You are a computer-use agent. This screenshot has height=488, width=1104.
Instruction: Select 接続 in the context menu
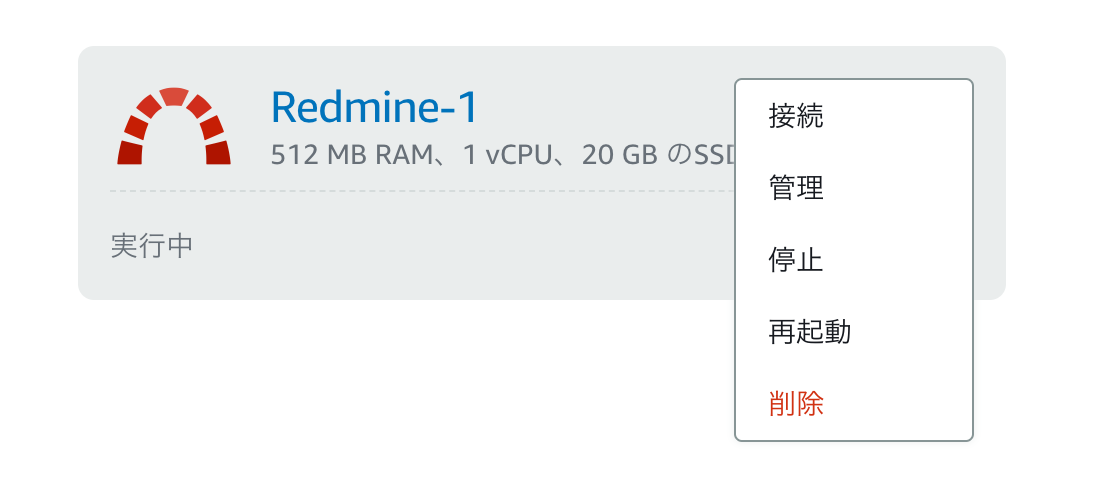pos(796,116)
